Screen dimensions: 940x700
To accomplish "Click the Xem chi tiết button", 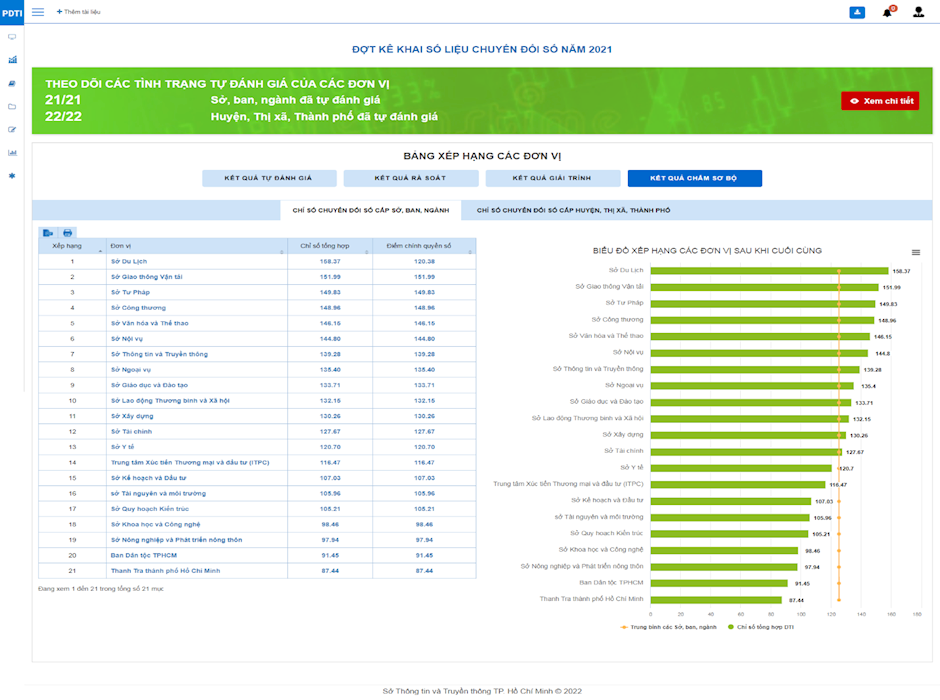I will [879, 101].
